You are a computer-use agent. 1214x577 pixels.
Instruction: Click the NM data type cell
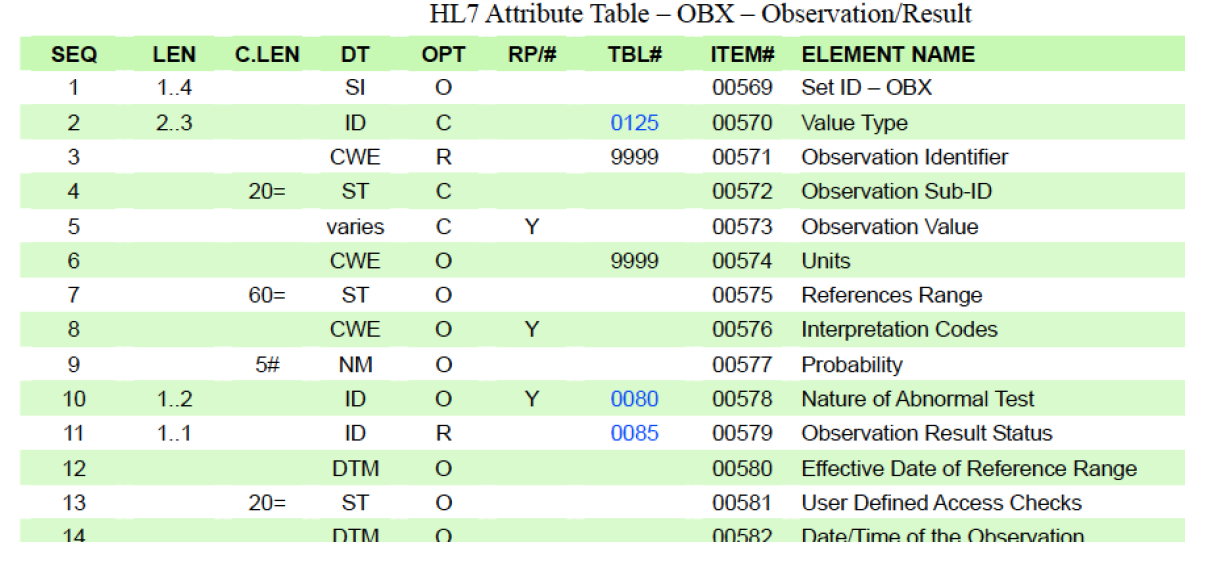coord(355,365)
